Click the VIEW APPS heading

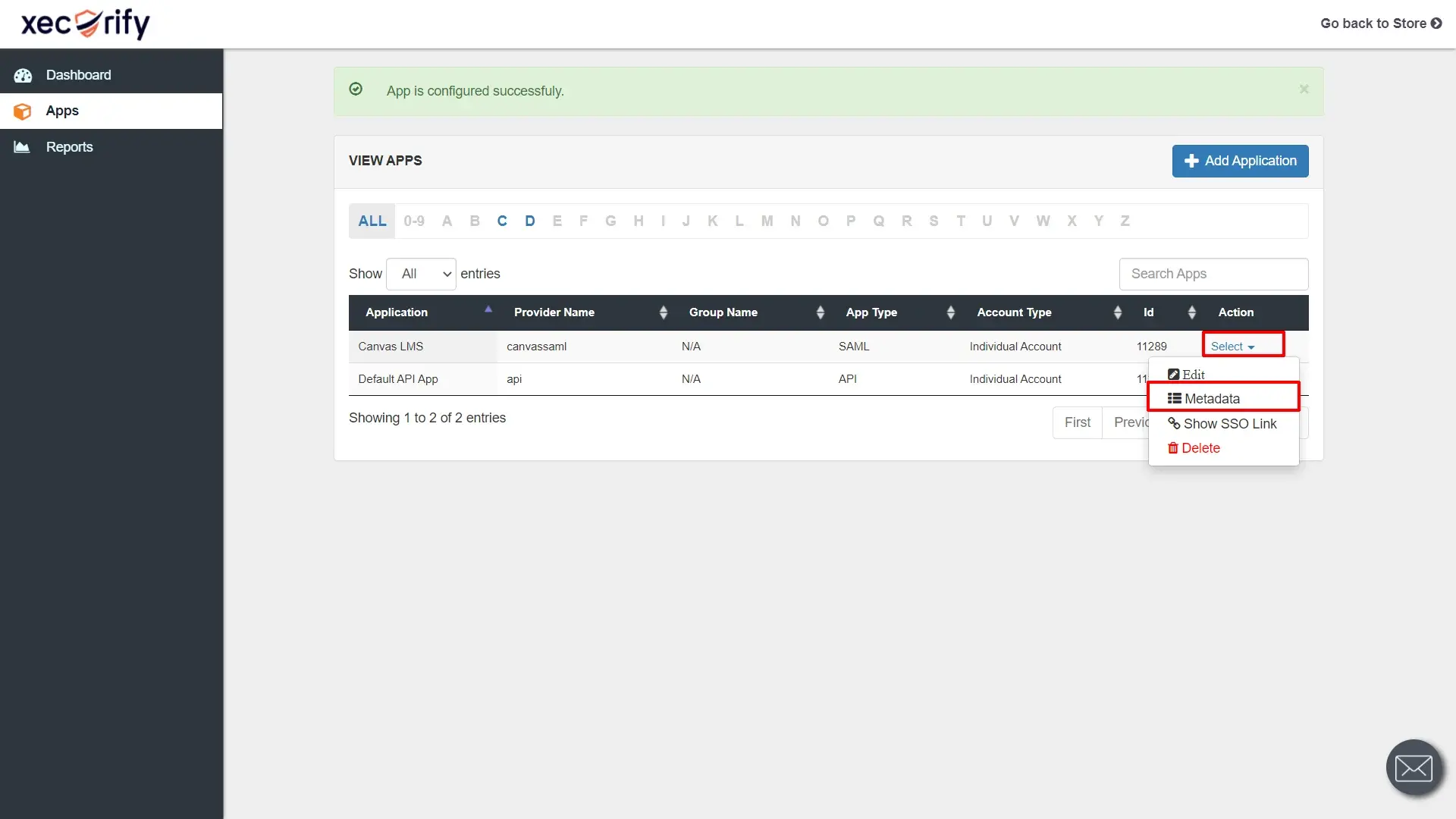pyautogui.click(x=385, y=161)
